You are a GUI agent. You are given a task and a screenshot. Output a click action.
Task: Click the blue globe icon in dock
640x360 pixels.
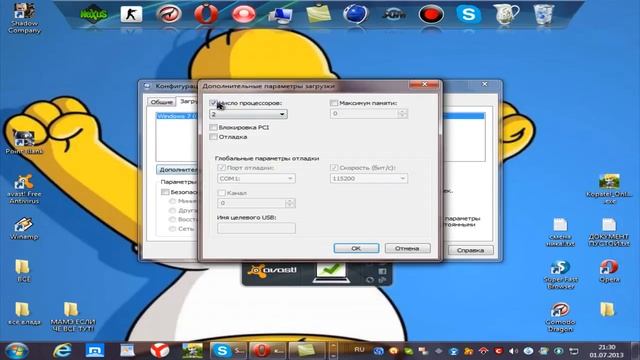click(x=356, y=13)
